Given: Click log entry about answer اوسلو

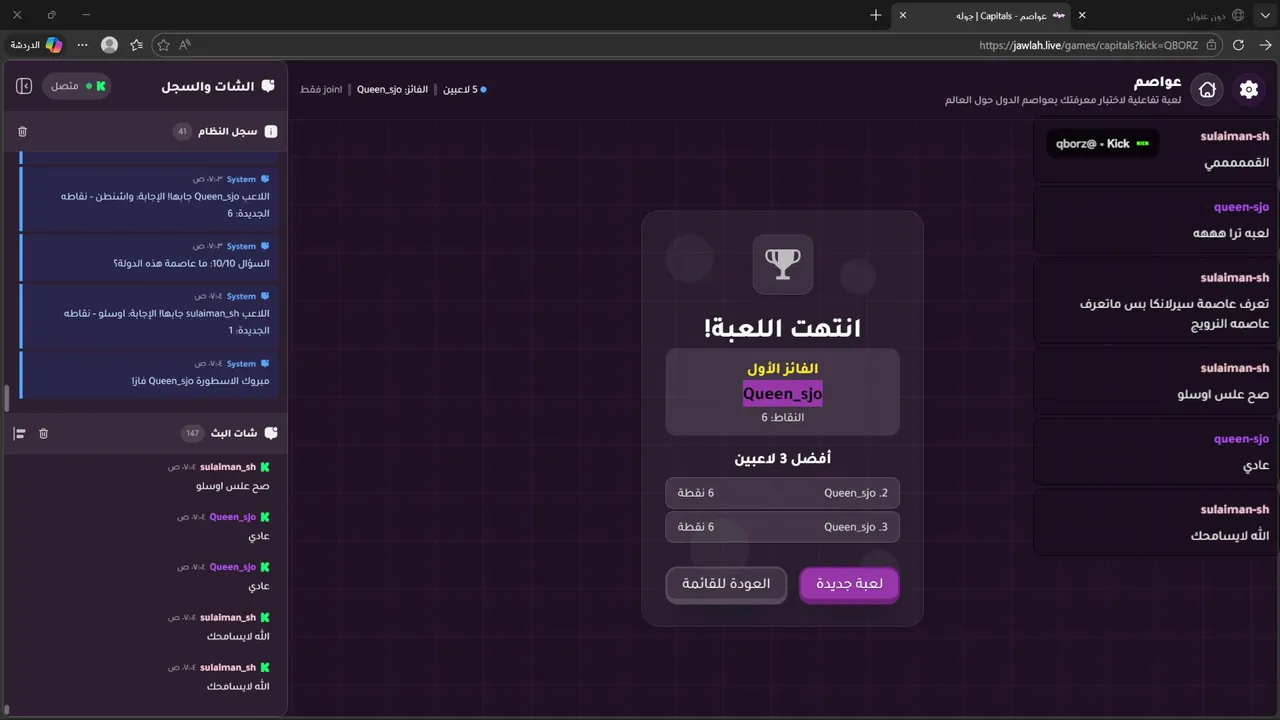Looking at the screenshot, I should (x=148, y=314).
